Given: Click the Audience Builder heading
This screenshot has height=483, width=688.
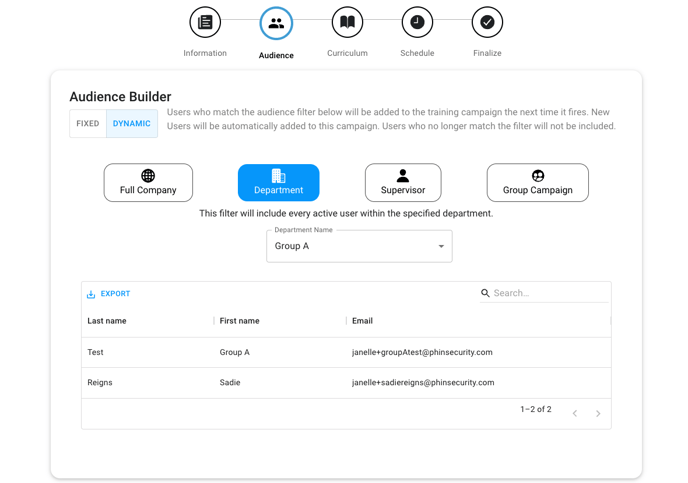Looking at the screenshot, I should click(120, 97).
